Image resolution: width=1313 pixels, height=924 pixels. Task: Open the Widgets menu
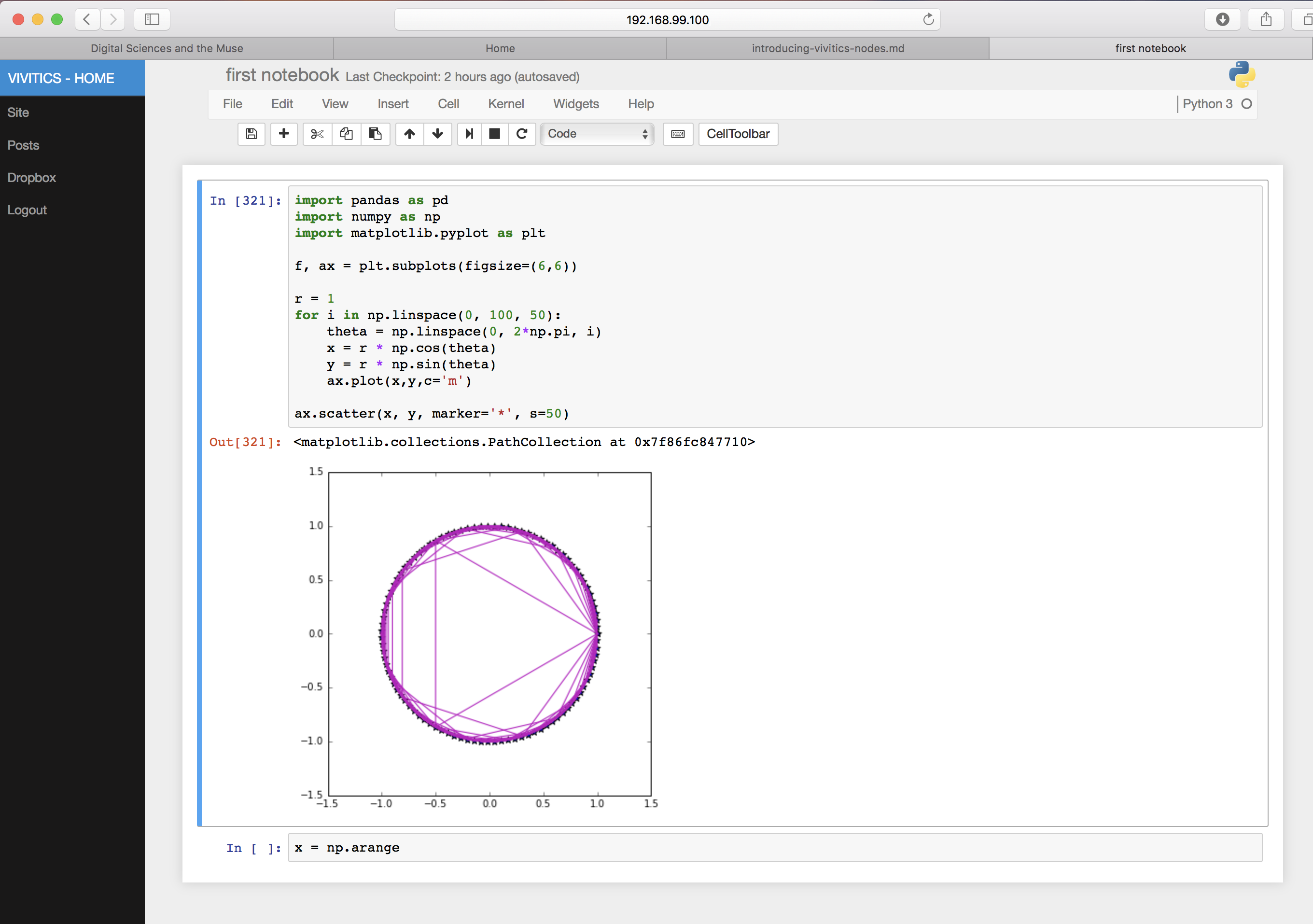tap(576, 103)
